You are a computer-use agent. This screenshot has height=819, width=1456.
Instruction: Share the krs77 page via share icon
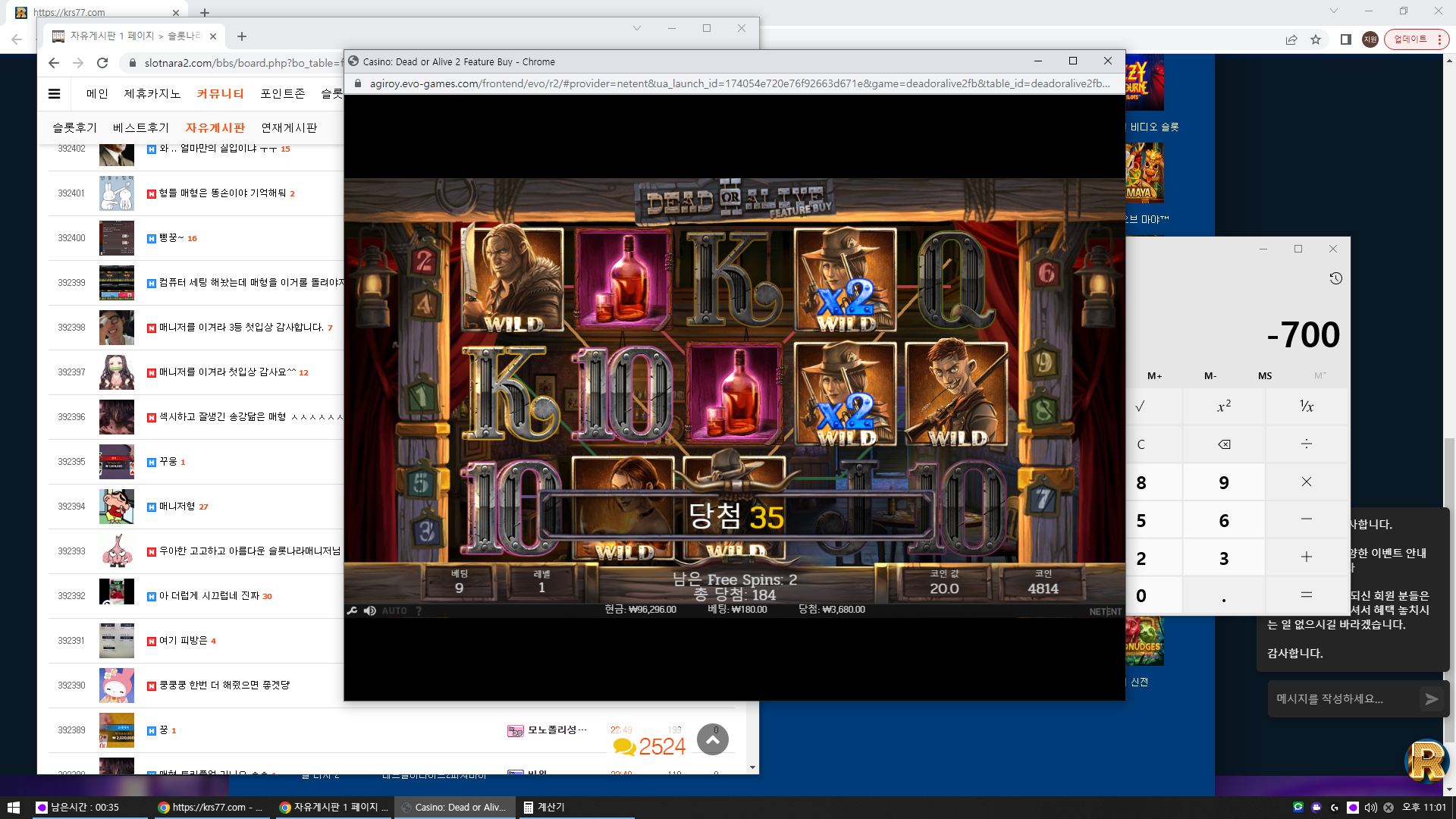click(1291, 39)
